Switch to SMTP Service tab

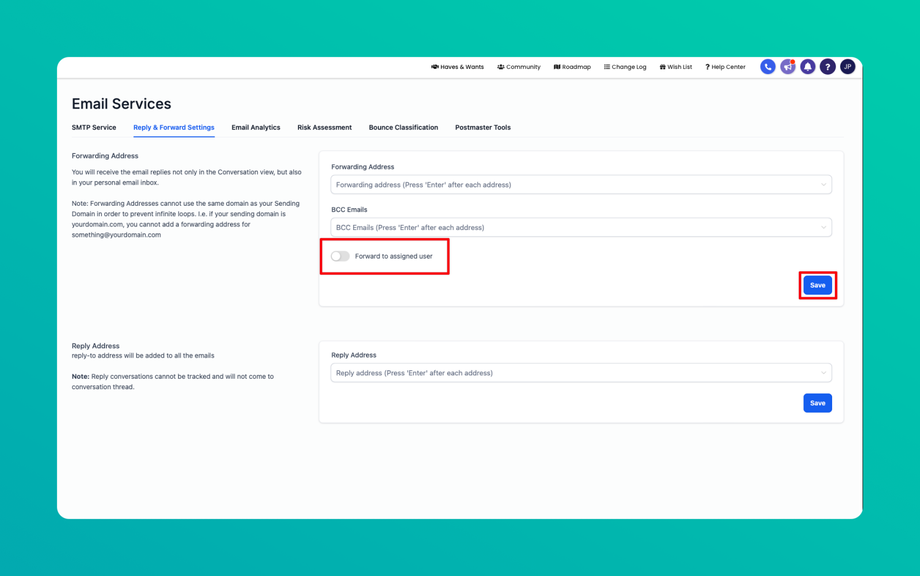[x=94, y=127]
